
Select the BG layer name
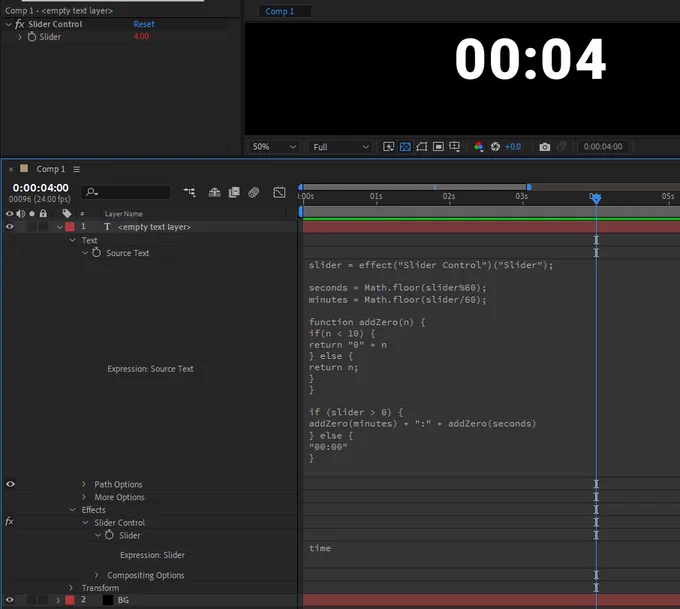point(123,600)
